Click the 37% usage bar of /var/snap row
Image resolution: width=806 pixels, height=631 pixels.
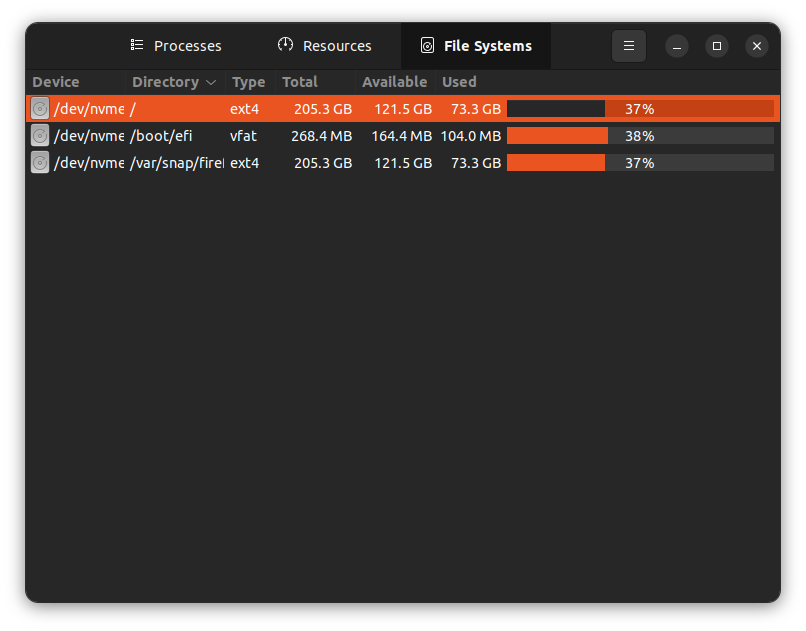pos(640,163)
